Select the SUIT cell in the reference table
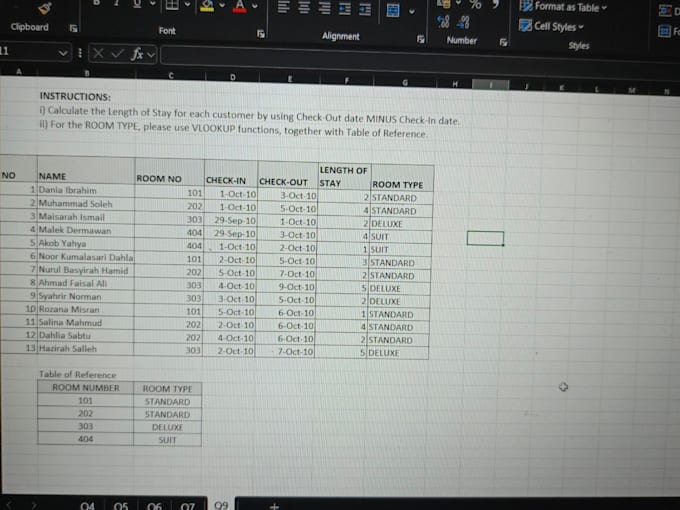This screenshot has width=680, height=510. 167,440
